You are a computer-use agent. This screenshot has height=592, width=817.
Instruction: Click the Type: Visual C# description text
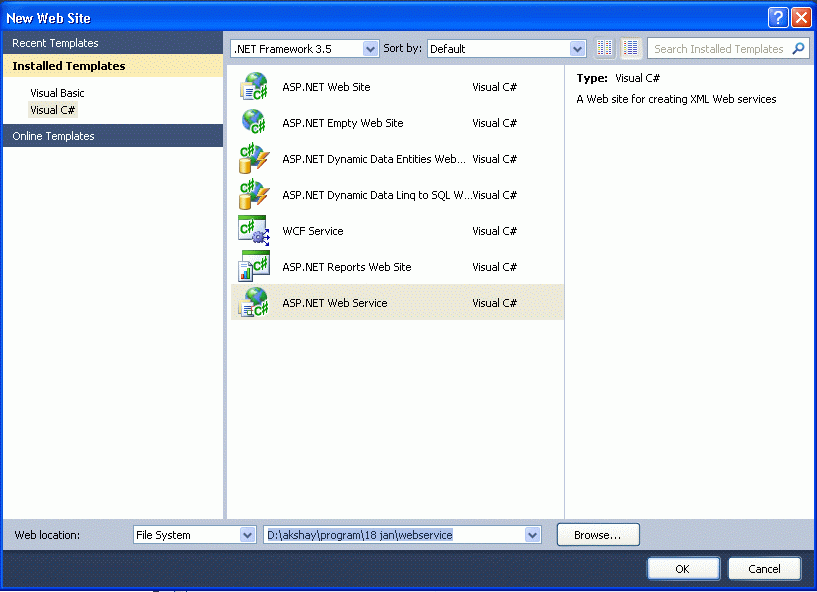click(618, 78)
